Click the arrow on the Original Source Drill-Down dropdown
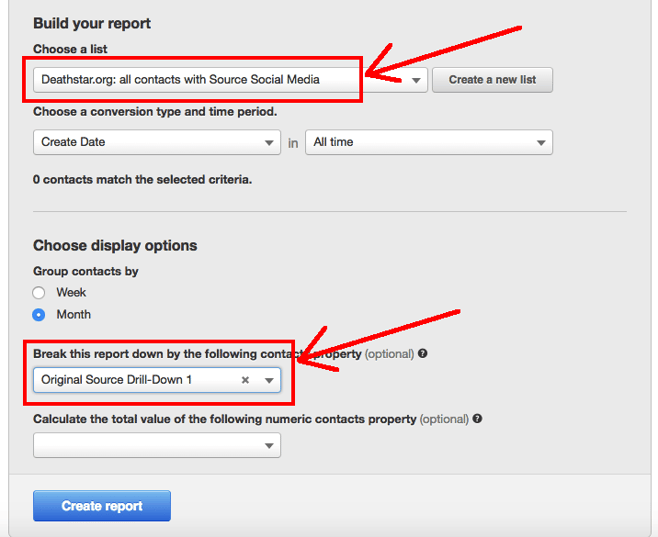 (x=269, y=381)
